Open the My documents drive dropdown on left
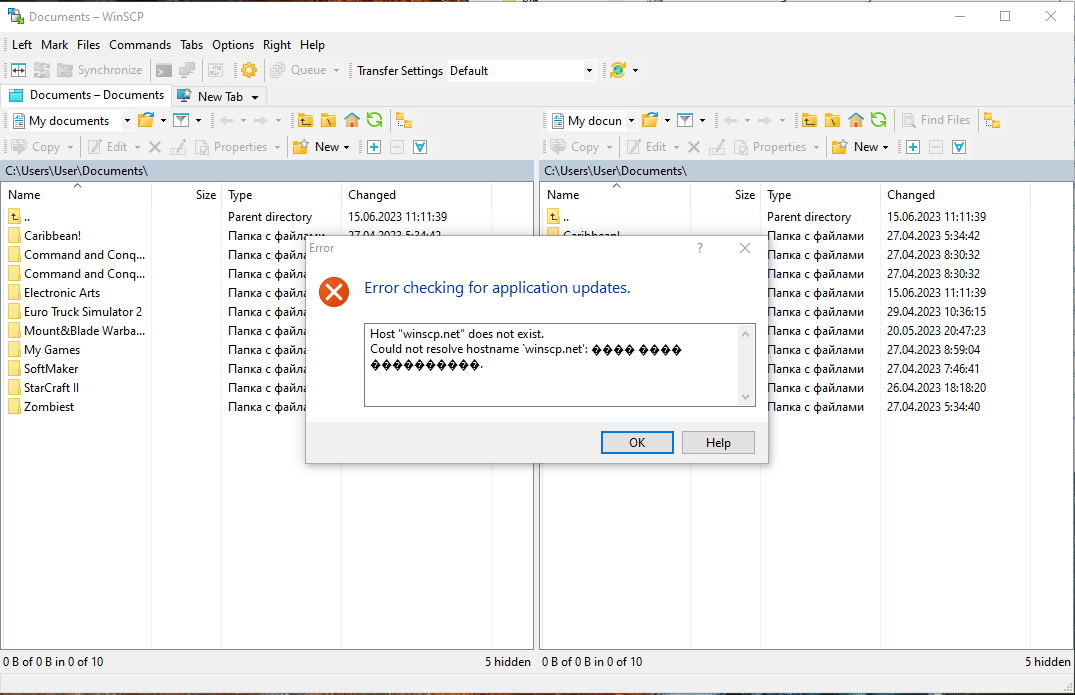Image resolution: width=1075 pixels, height=695 pixels. [x=127, y=120]
